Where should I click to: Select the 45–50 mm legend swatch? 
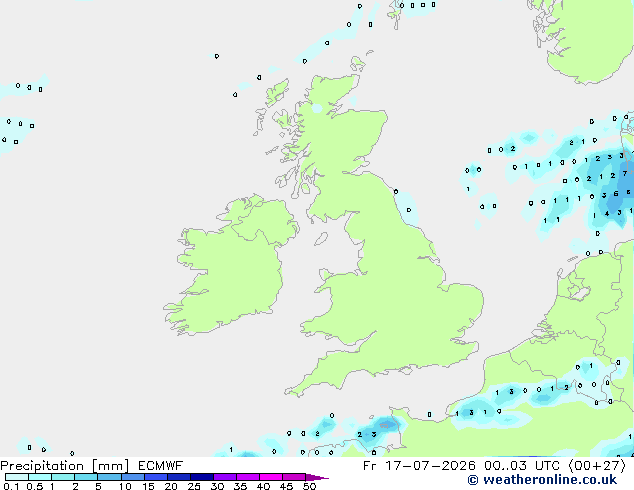point(294,477)
